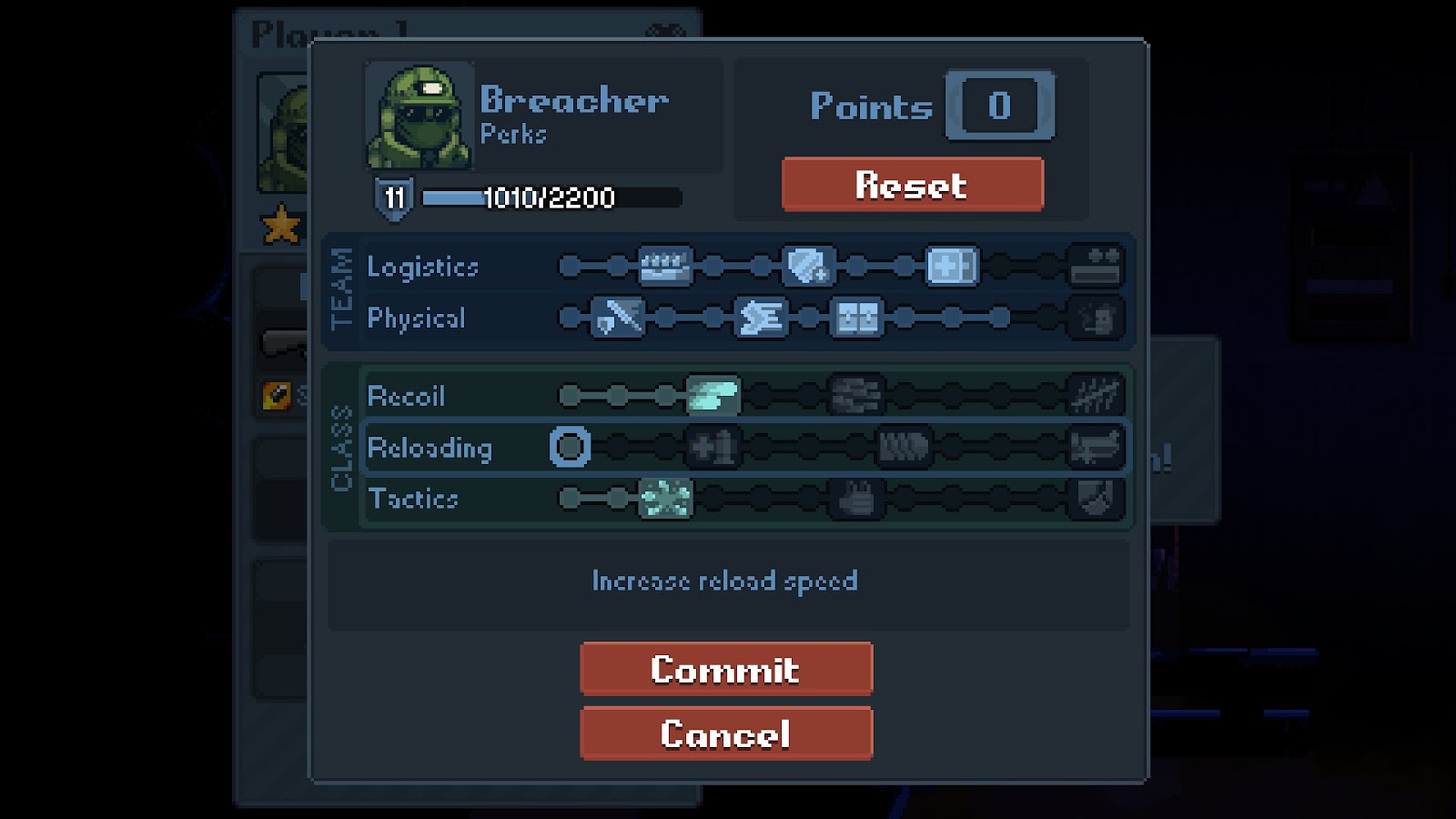This screenshot has width=1456, height=819.
Task: Select the first Logistics perk icon
Action: [x=665, y=266]
